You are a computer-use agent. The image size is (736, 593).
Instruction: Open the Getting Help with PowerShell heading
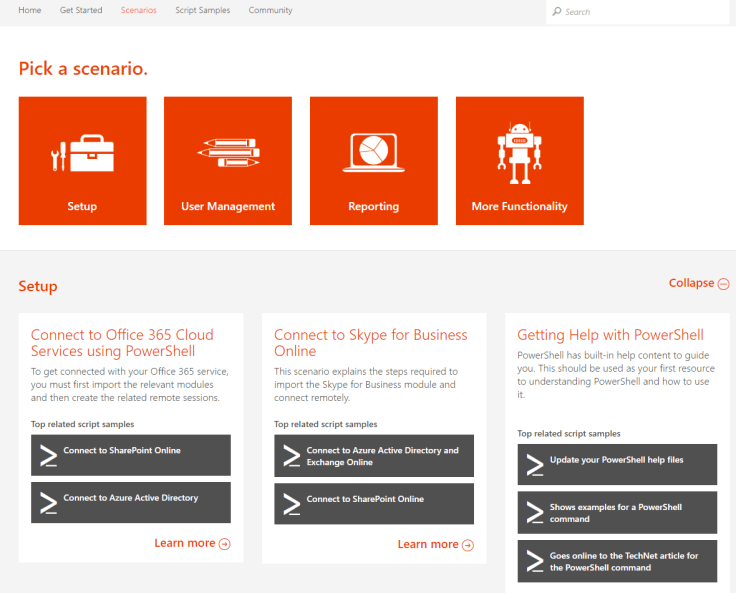(x=610, y=335)
